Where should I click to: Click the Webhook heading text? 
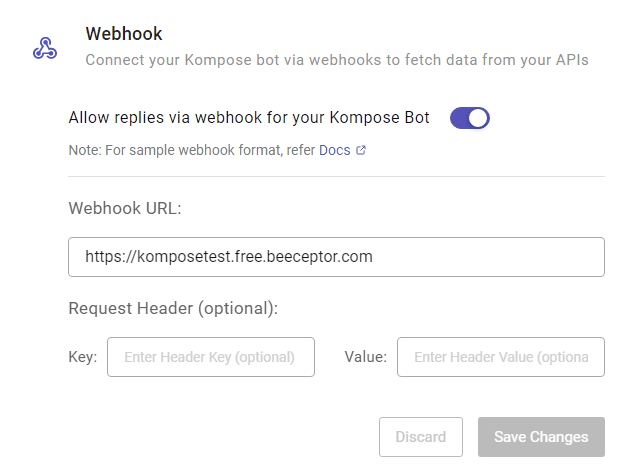124,34
